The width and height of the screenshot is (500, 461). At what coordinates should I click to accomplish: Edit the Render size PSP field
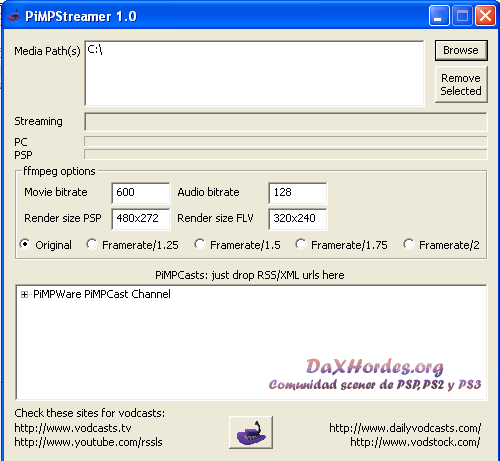pyautogui.click(x=141, y=218)
